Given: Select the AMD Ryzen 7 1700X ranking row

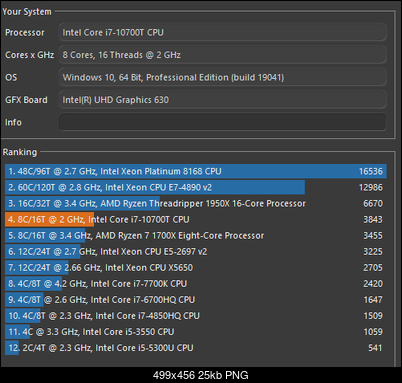Looking at the screenshot, I should 196,235.
